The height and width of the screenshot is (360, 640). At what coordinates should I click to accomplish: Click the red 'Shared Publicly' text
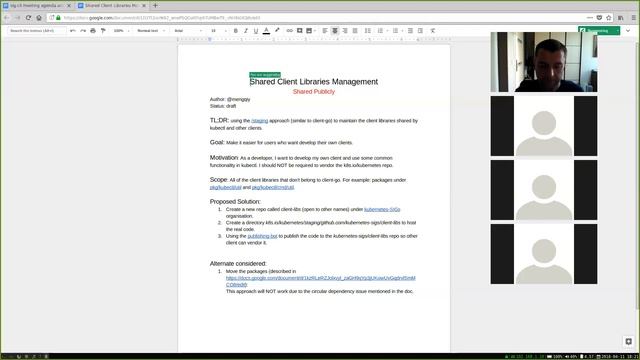pyautogui.click(x=313, y=92)
